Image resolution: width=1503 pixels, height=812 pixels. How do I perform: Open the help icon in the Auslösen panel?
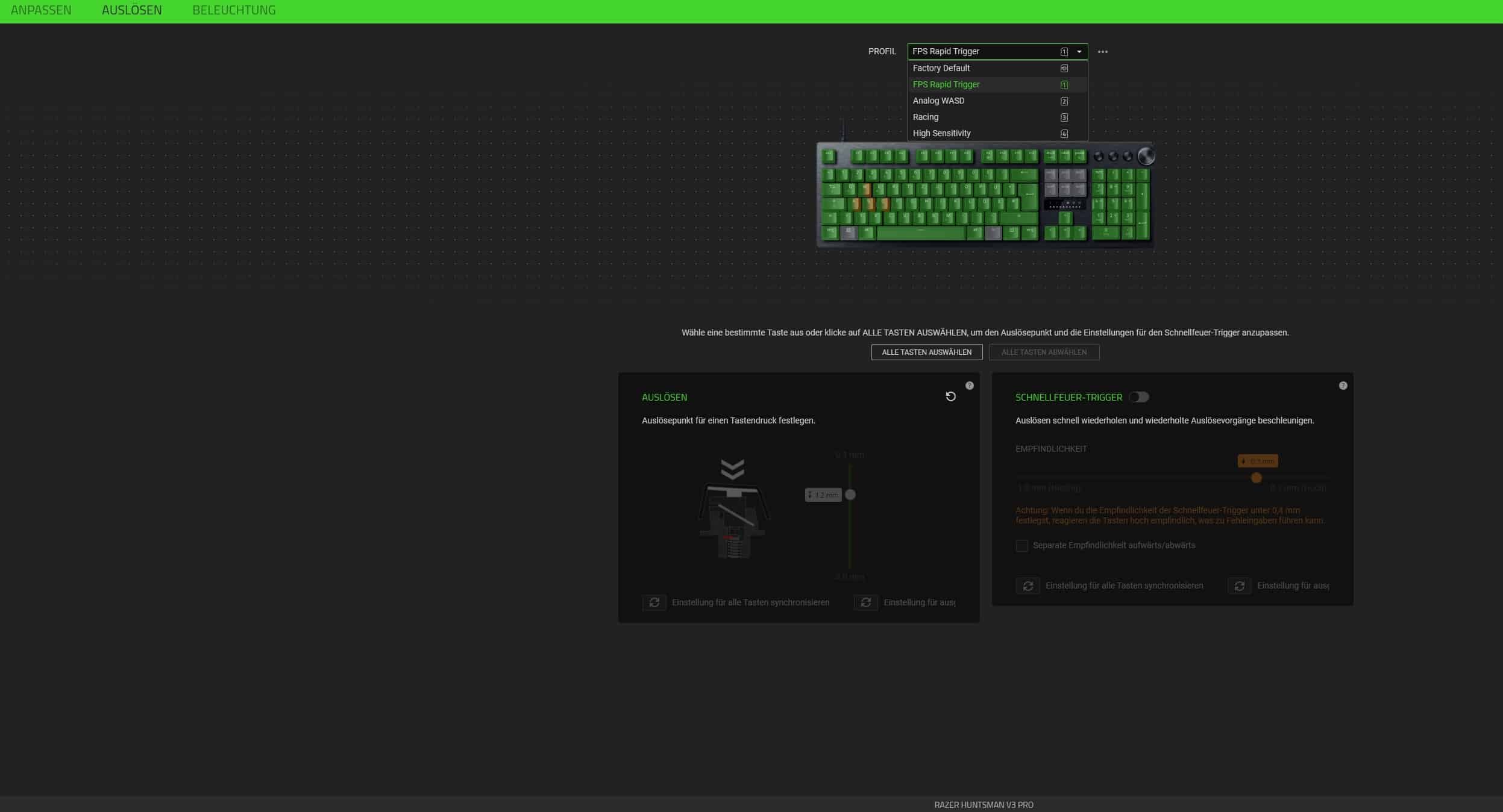969,386
